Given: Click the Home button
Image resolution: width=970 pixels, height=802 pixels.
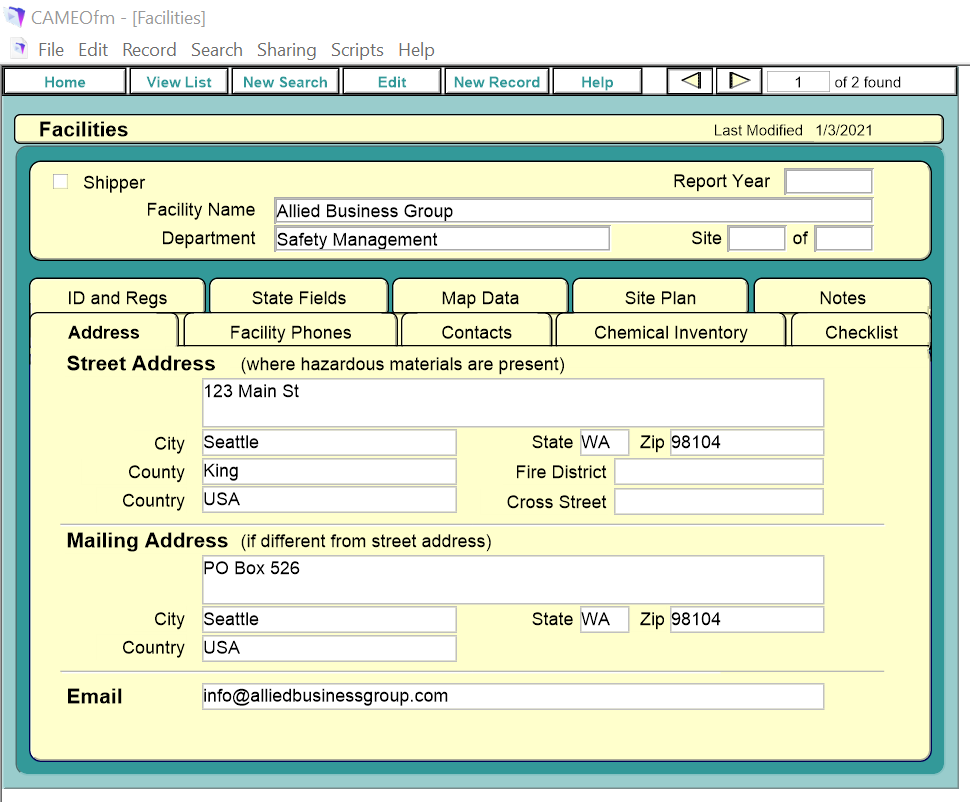Looking at the screenshot, I should pyautogui.click(x=65, y=82).
